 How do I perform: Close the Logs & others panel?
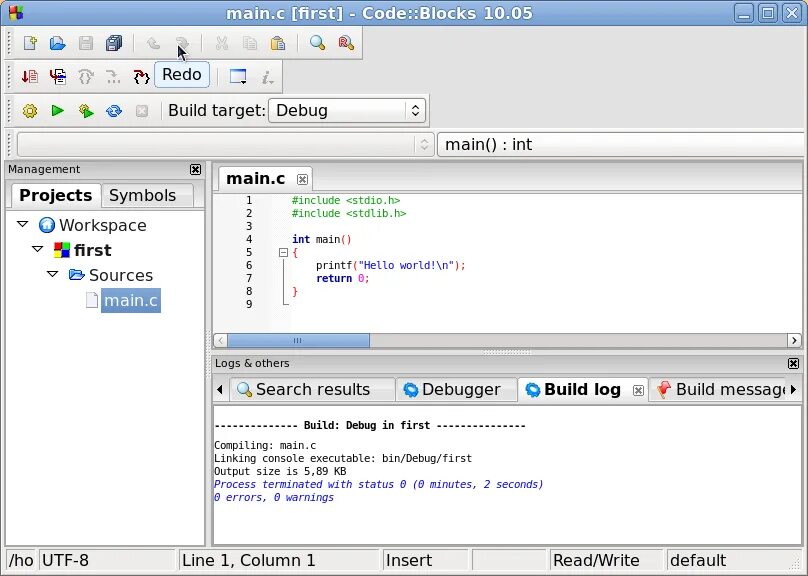click(794, 364)
